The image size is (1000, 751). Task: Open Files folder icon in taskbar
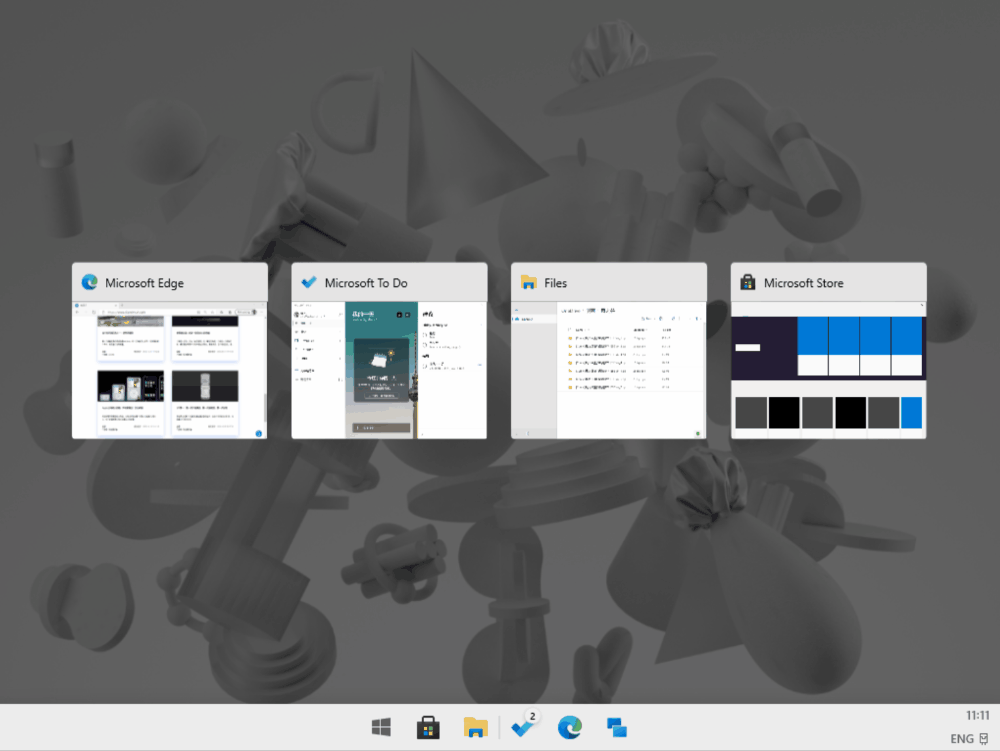475,728
